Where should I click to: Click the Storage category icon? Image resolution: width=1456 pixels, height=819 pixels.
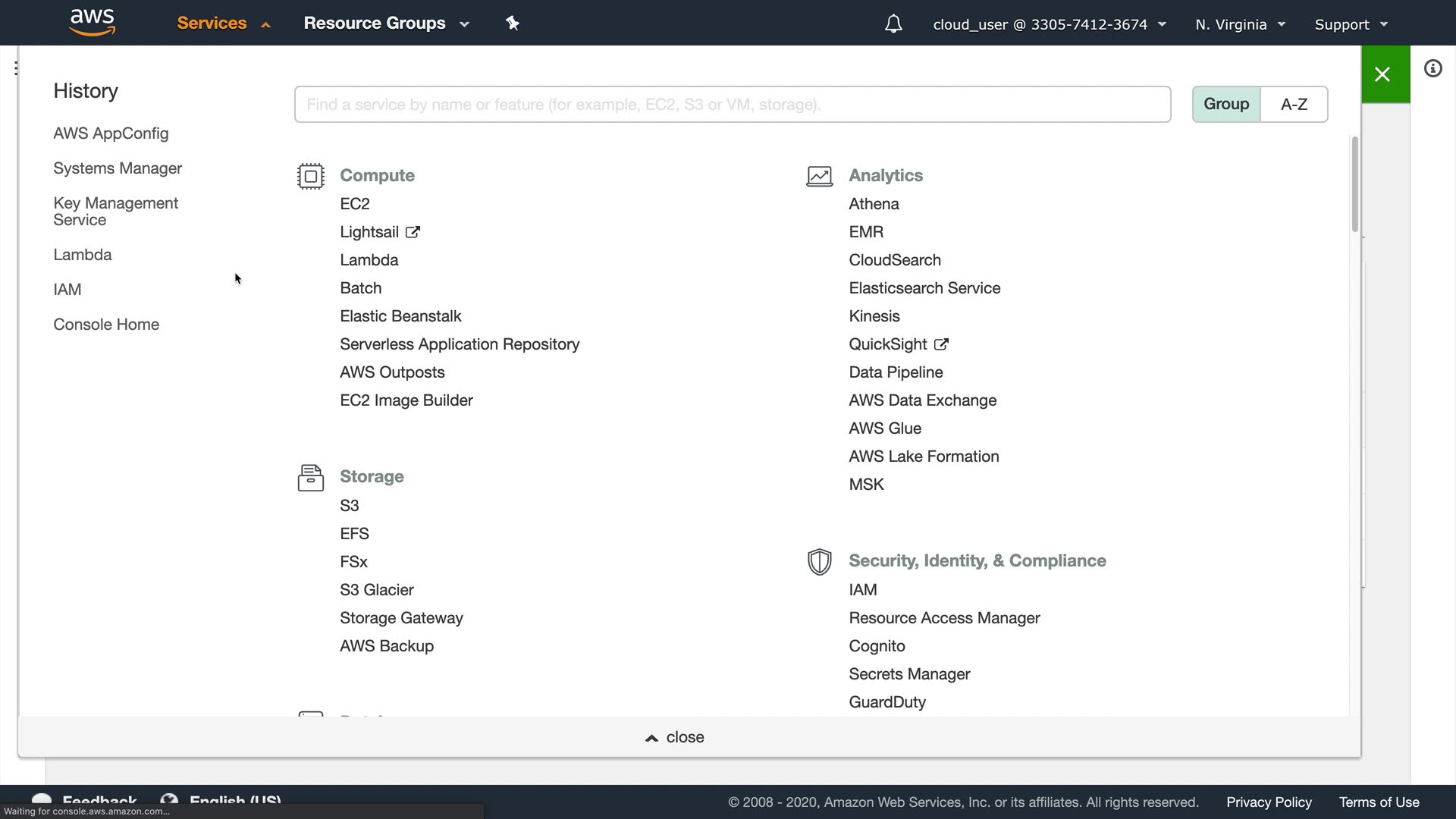click(x=311, y=478)
